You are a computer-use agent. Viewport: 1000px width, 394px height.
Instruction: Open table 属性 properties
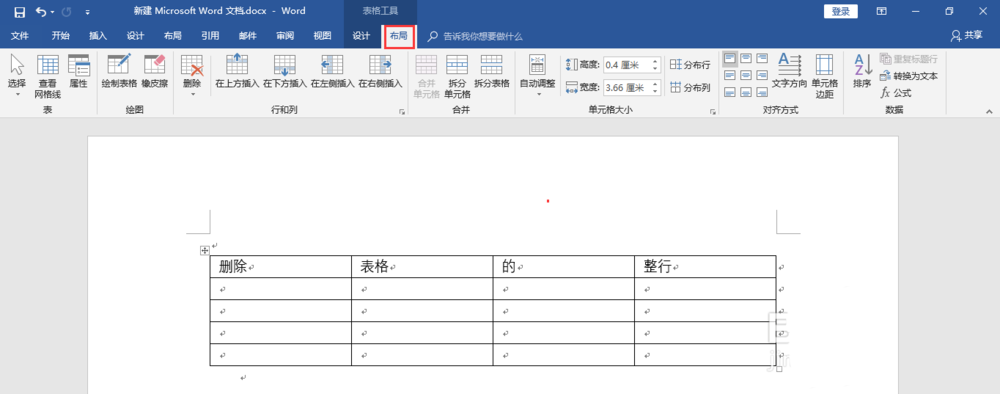(x=78, y=71)
